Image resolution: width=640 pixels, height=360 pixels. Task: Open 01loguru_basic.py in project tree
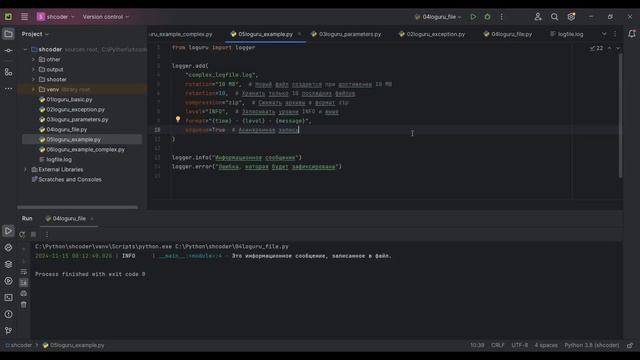click(x=69, y=100)
